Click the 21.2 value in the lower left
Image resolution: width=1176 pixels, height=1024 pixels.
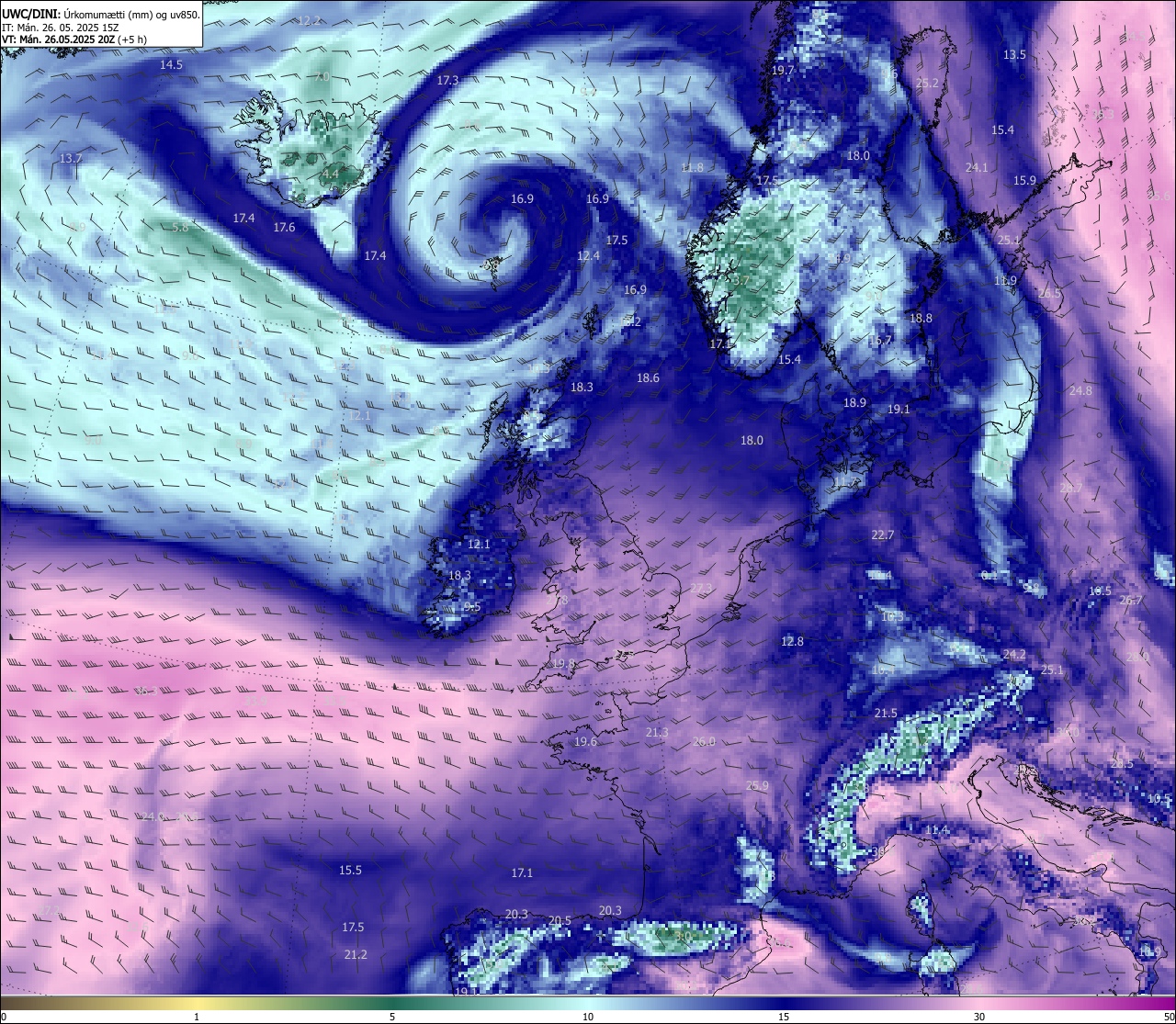click(356, 955)
